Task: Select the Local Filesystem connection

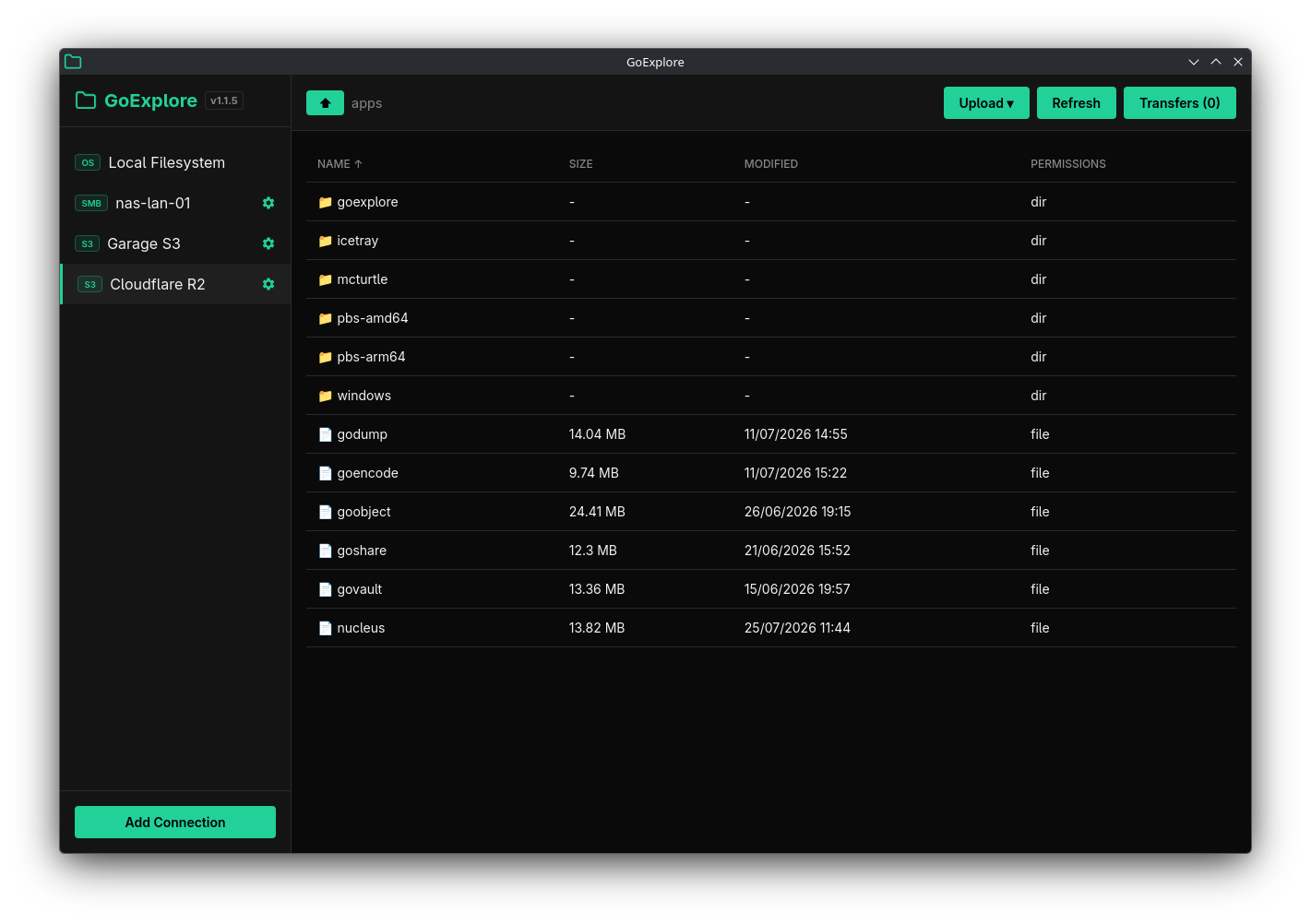Action: pyautogui.click(x=175, y=162)
